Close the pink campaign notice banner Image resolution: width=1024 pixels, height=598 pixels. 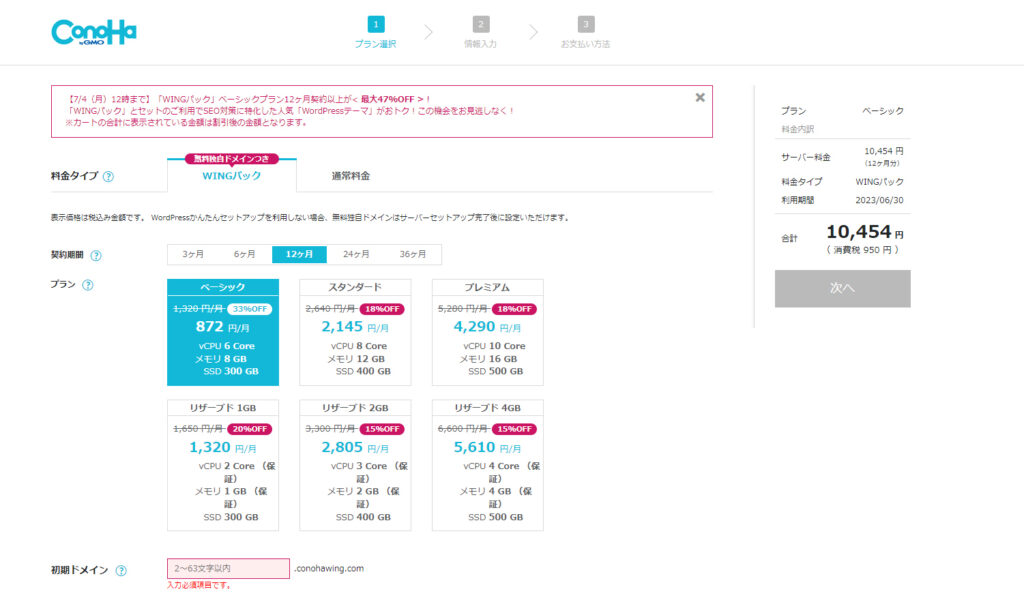700,97
